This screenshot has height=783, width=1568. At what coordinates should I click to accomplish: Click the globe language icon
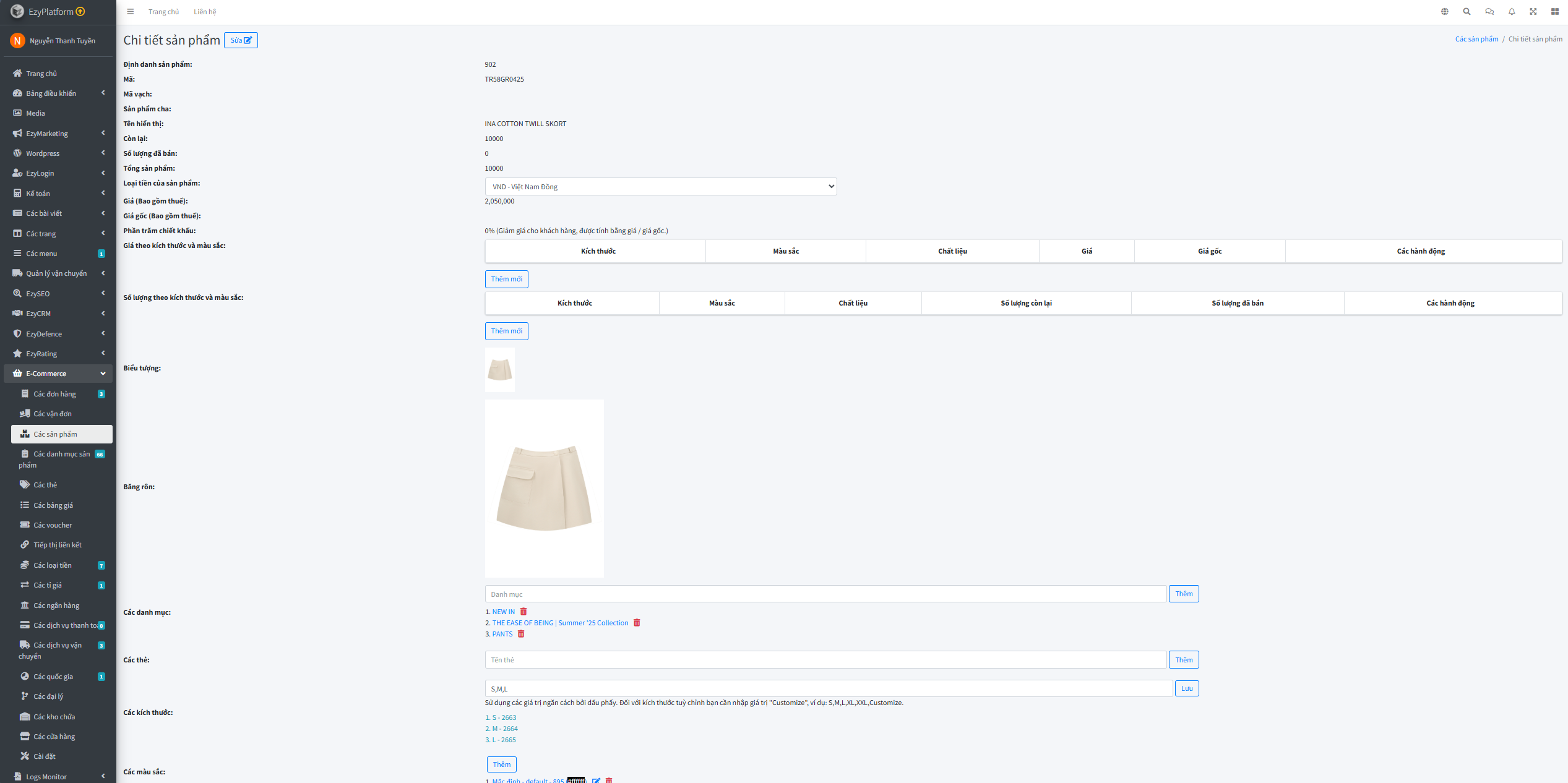pos(1445,12)
